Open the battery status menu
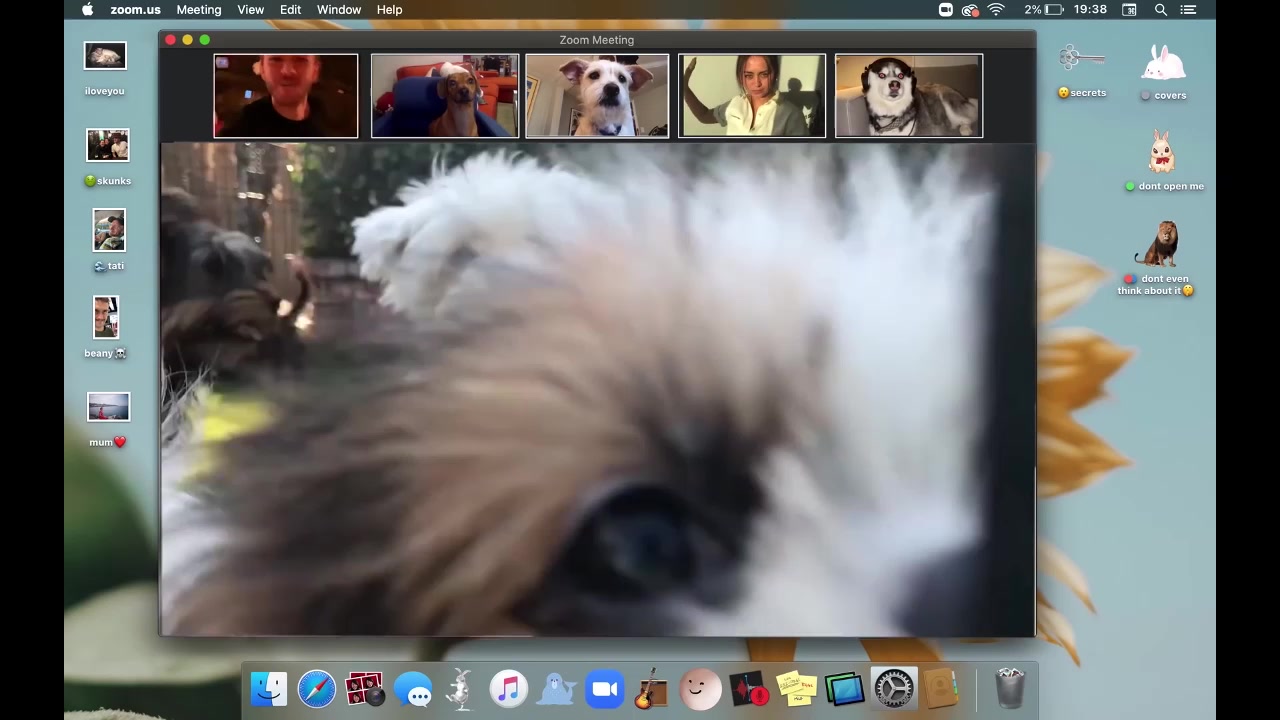The height and width of the screenshot is (720, 1280). pyautogui.click(x=1055, y=10)
